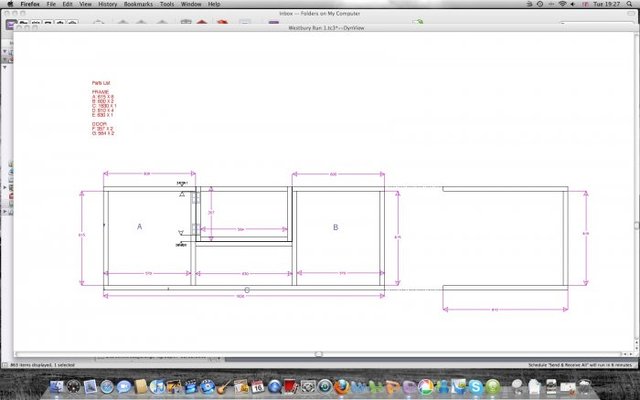Click cabinet section labeled B
Viewport: 640px width, 400px height.
pos(335,228)
